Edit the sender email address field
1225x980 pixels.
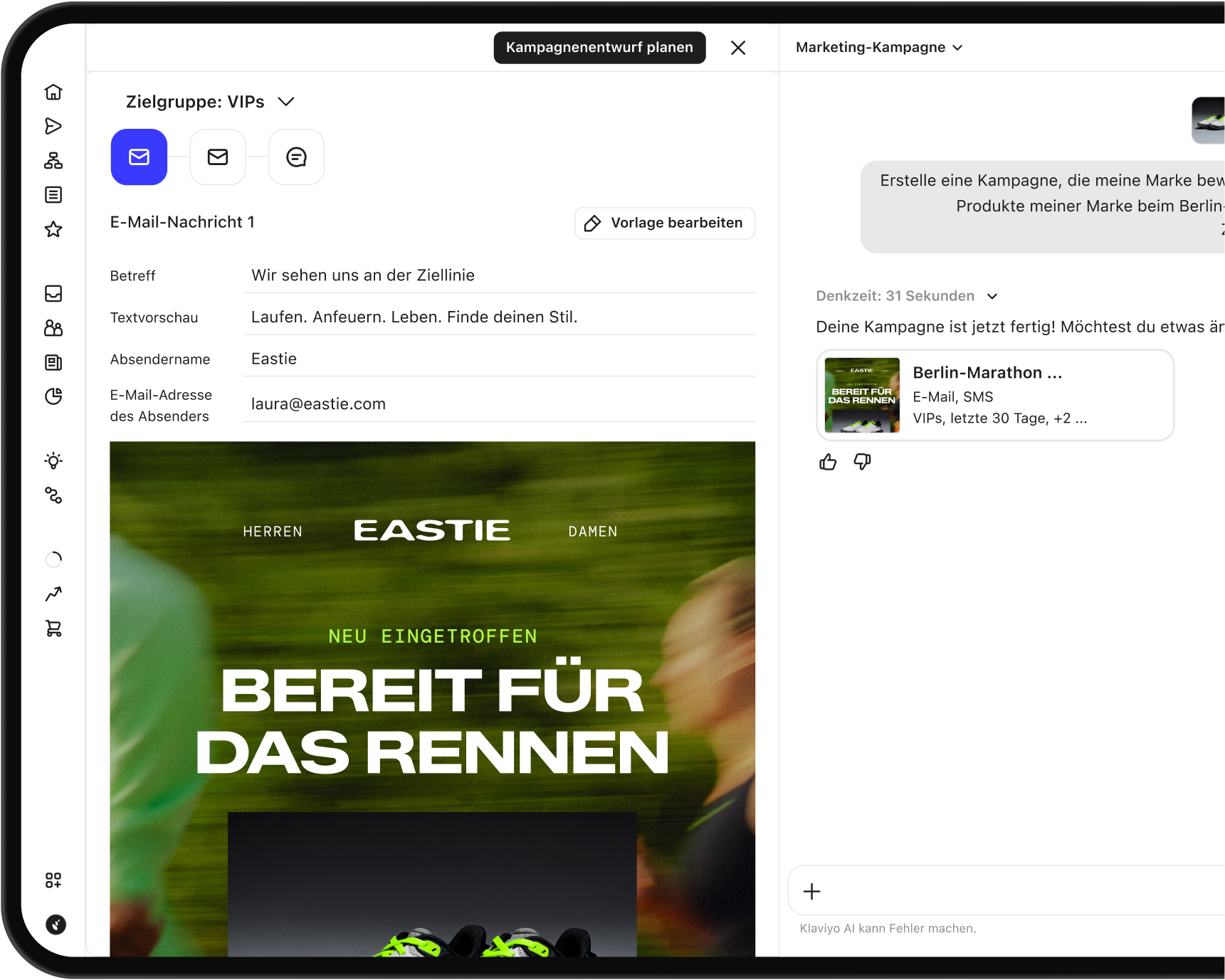tap(499, 404)
